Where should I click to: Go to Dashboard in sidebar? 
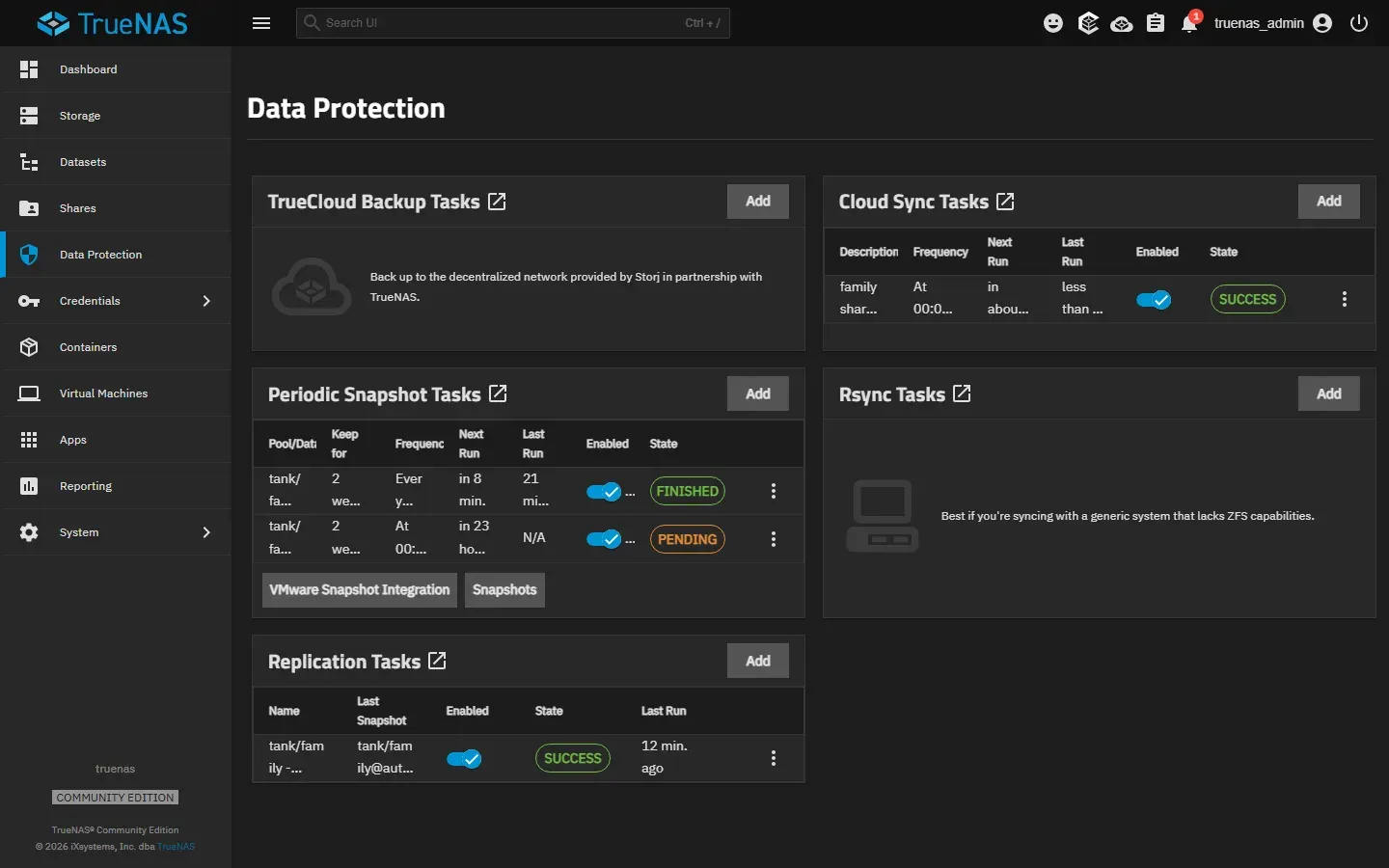116,69
